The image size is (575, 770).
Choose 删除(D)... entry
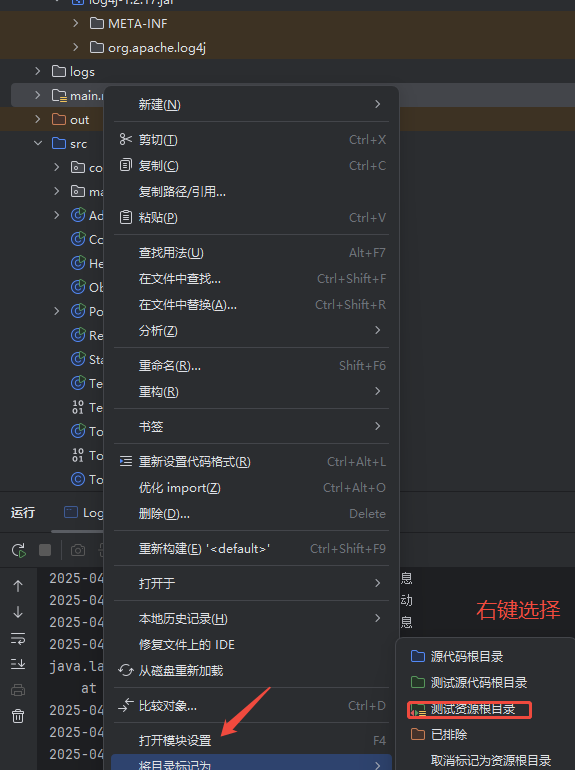pyautogui.click(x=251, y=514)
